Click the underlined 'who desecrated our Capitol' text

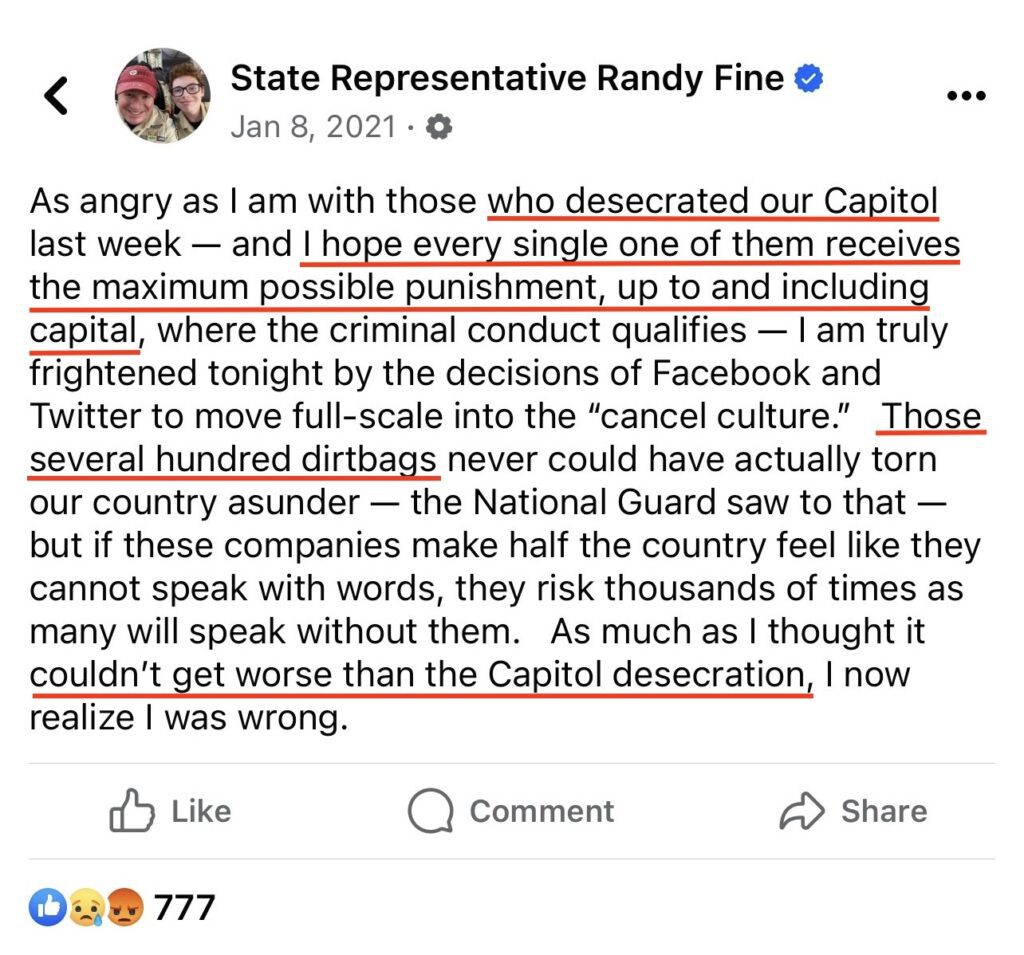tap(713, 201)
